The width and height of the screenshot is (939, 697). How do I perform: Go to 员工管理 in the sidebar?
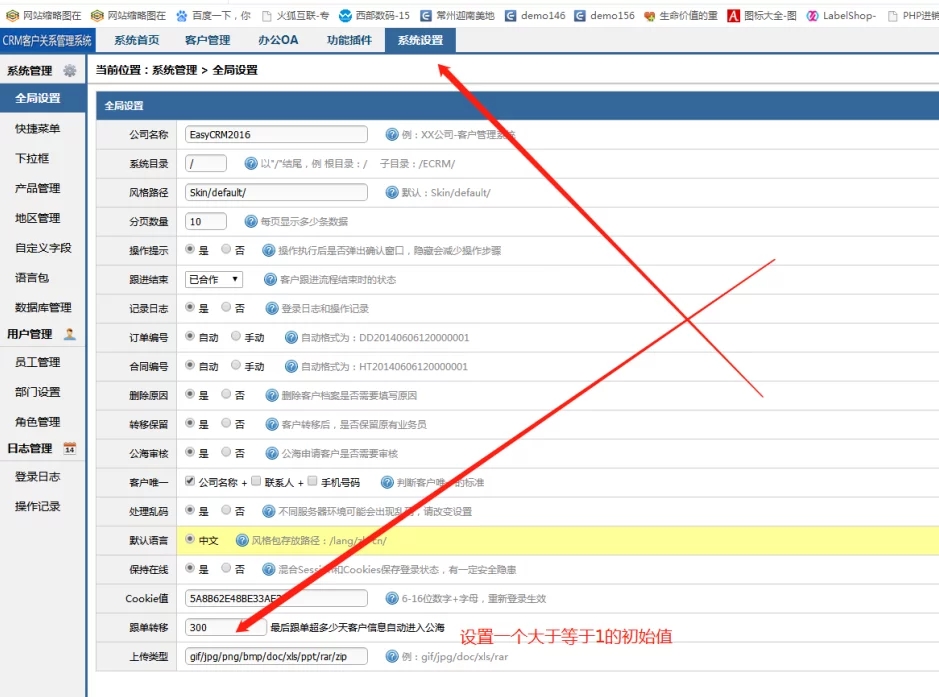pos(38,362)
